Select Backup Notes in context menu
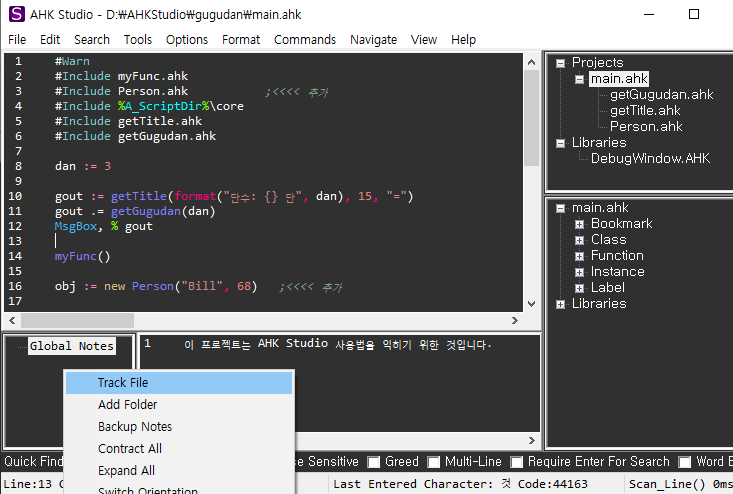The width and height of the screenshot is (733, 494). click(135, 427)
